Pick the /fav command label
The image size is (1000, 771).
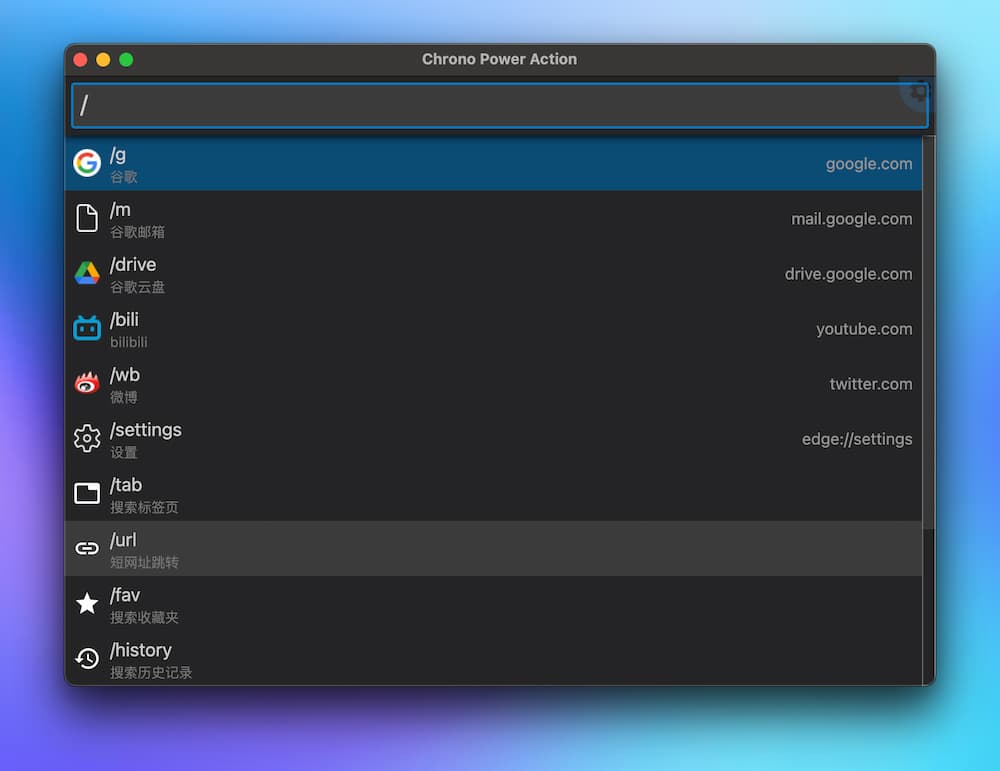coord(124,596)
